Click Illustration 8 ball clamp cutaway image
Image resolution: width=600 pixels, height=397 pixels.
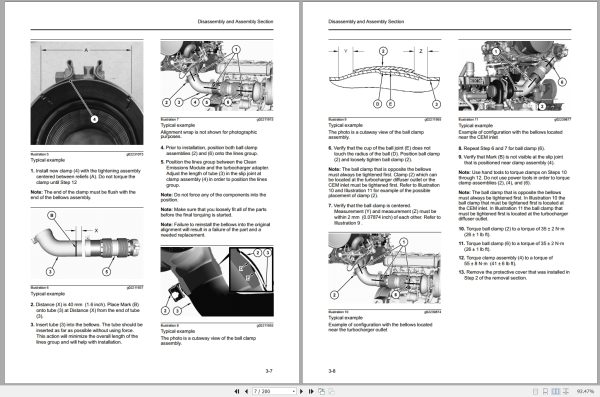coord(217,282)
